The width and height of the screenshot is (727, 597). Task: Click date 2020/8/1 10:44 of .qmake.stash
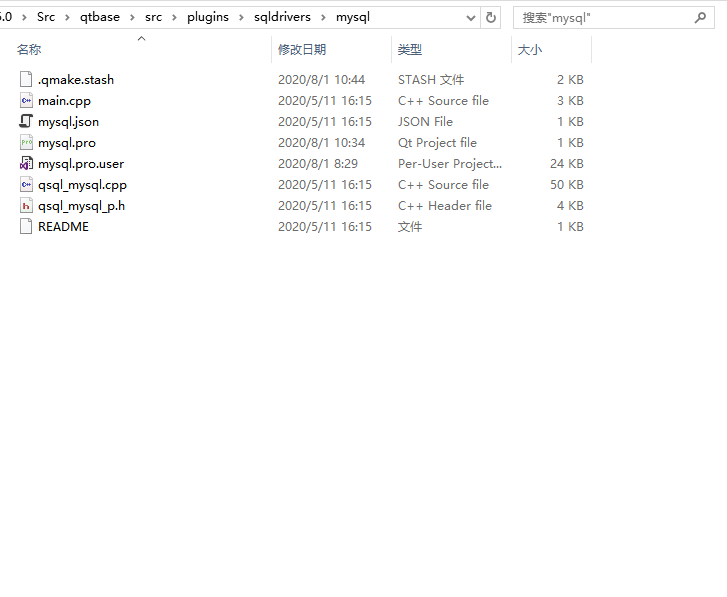(x=321, y=80)
